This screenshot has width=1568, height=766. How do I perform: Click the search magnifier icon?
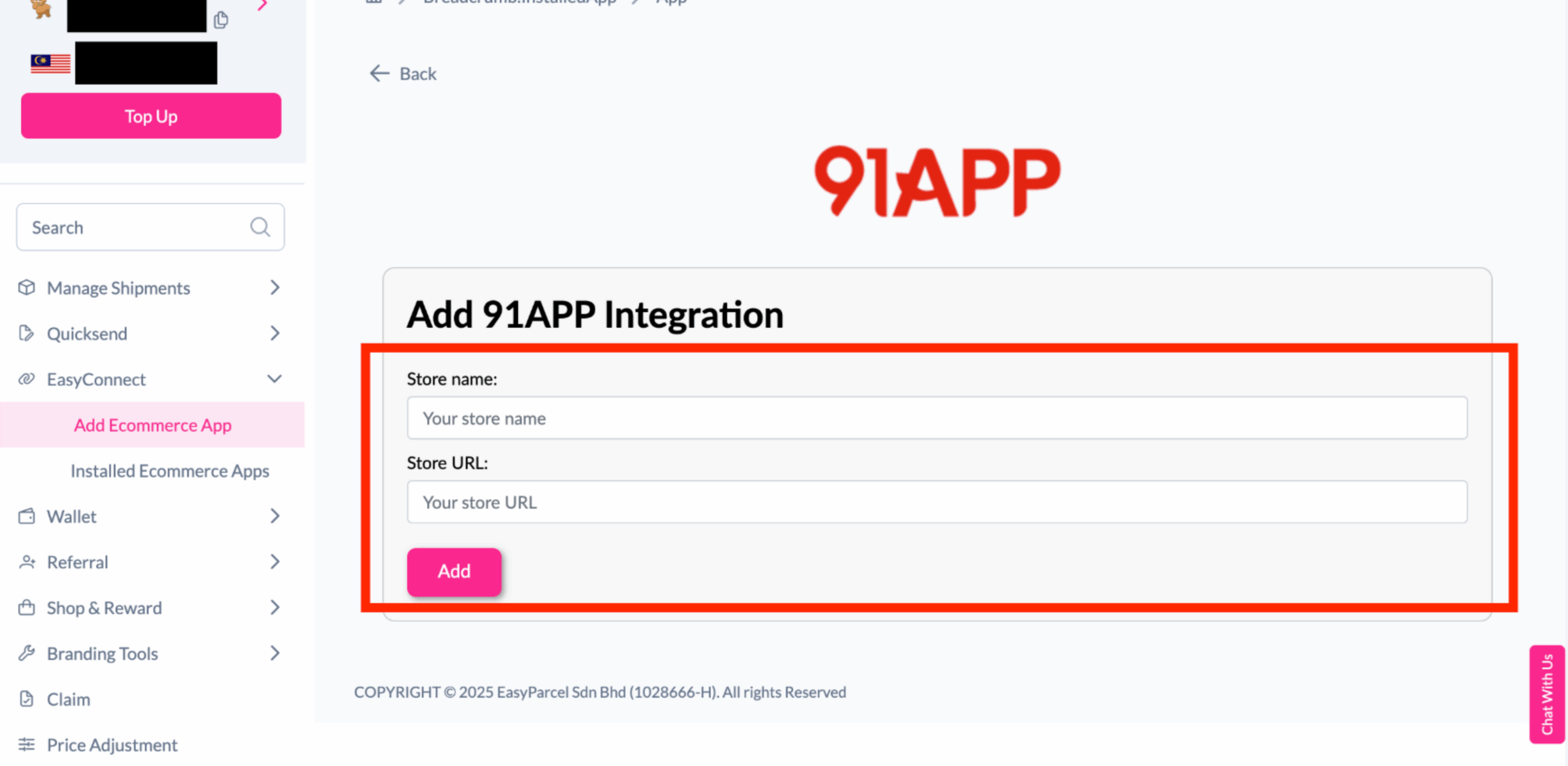coord(260,227)
